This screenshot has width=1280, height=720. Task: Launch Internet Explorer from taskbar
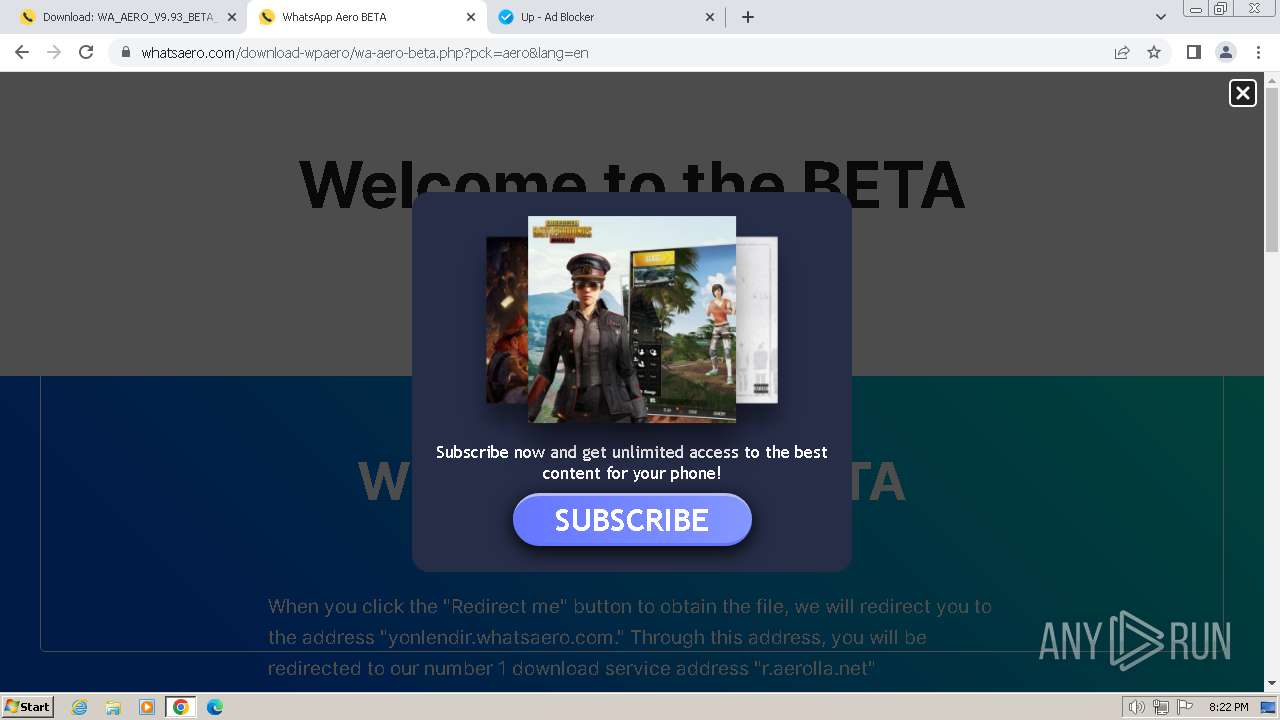click(x=80, y=707)
